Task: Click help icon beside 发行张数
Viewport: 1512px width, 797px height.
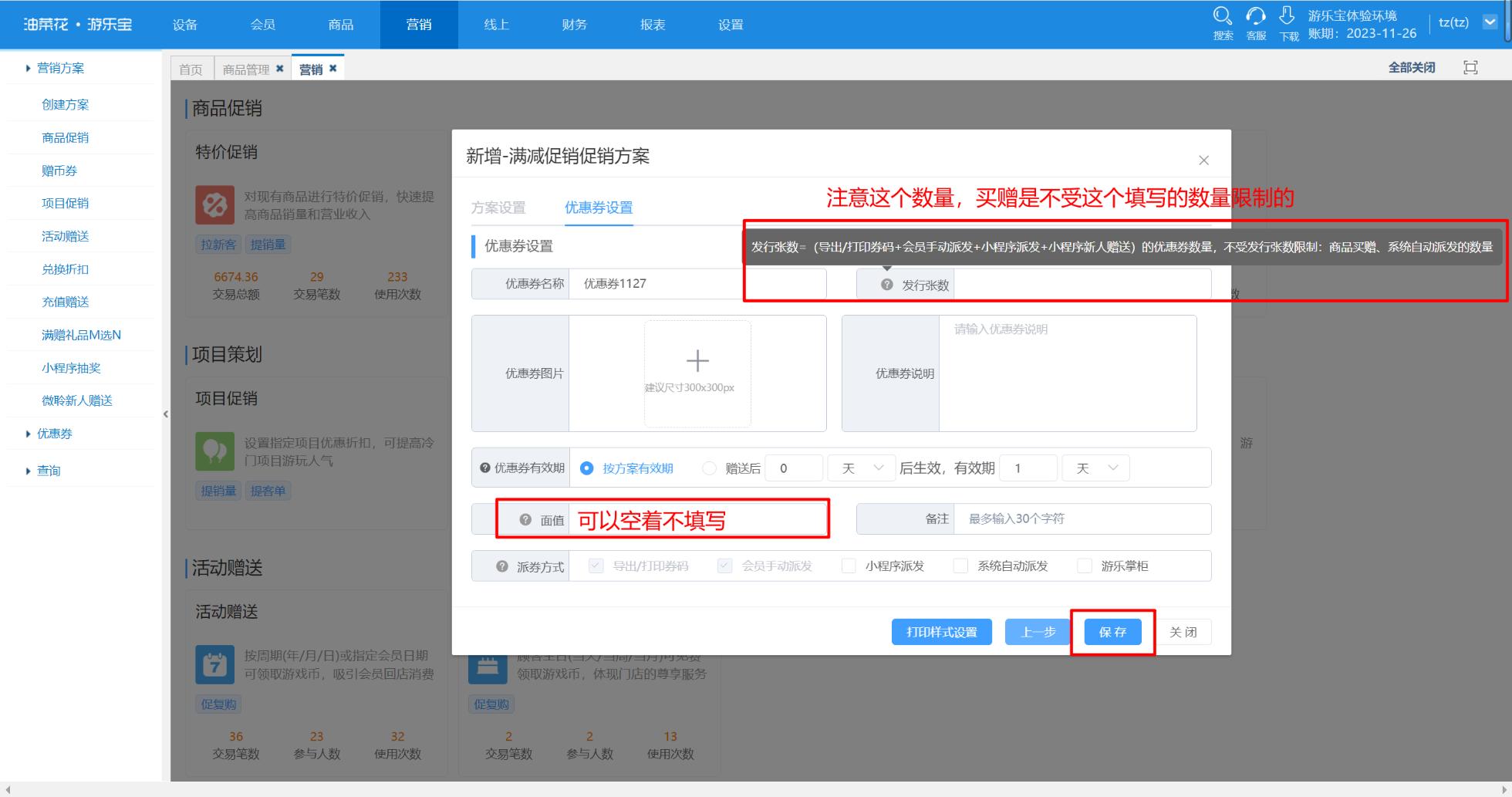Action: click(887, 285)
